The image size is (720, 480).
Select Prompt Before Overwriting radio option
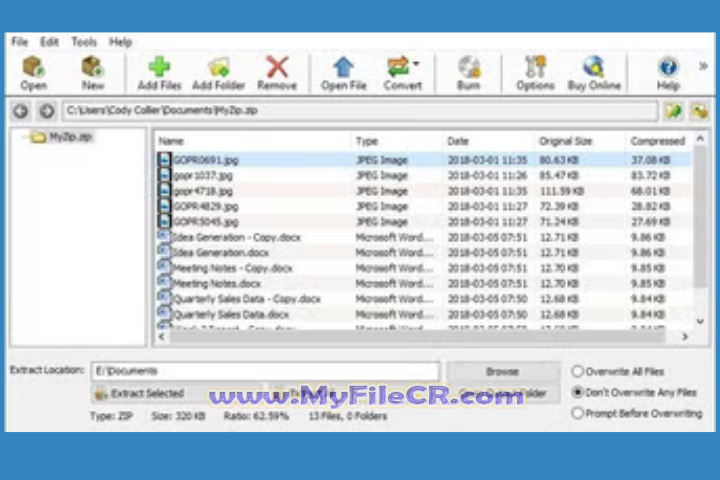(x=578, y=413)
